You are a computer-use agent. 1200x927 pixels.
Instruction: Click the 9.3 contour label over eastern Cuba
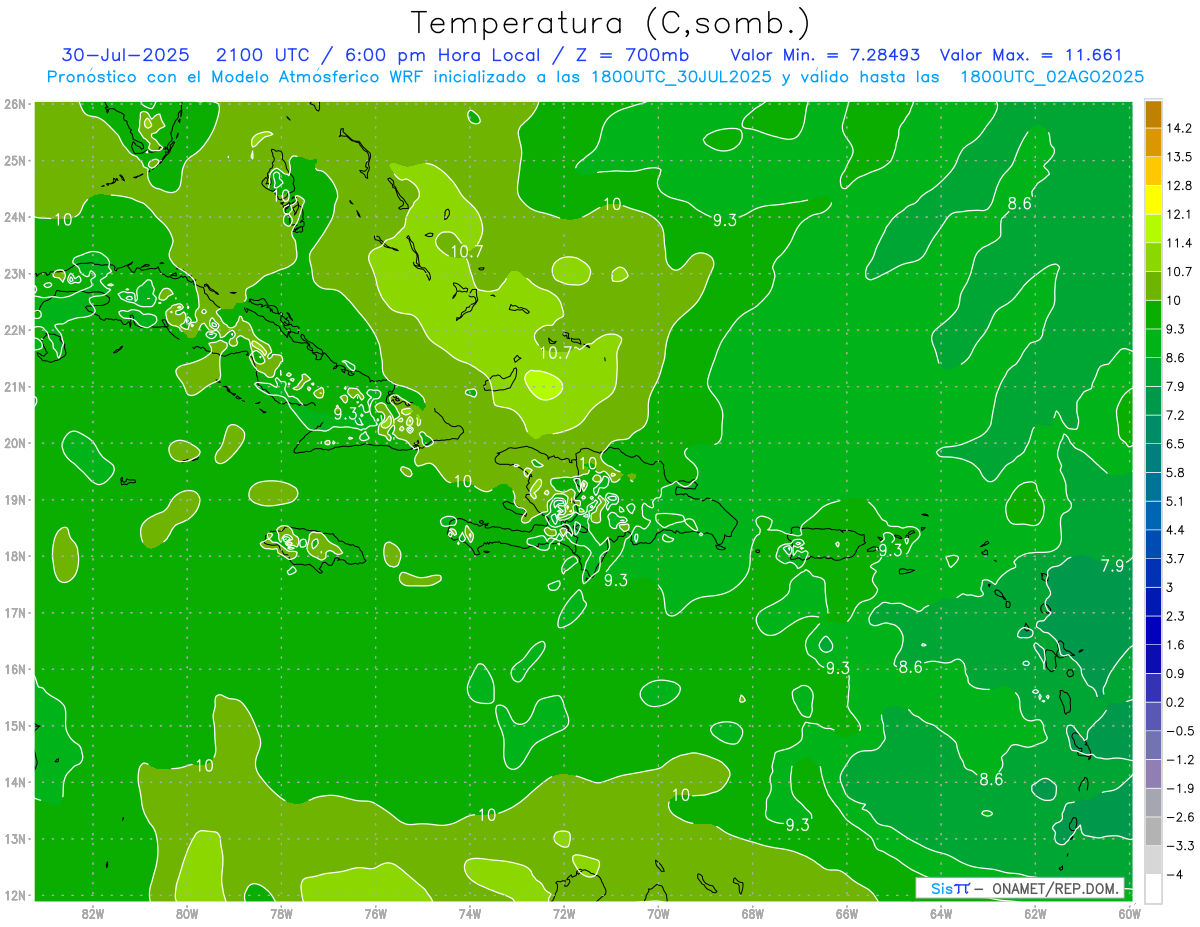click(346, 412)
